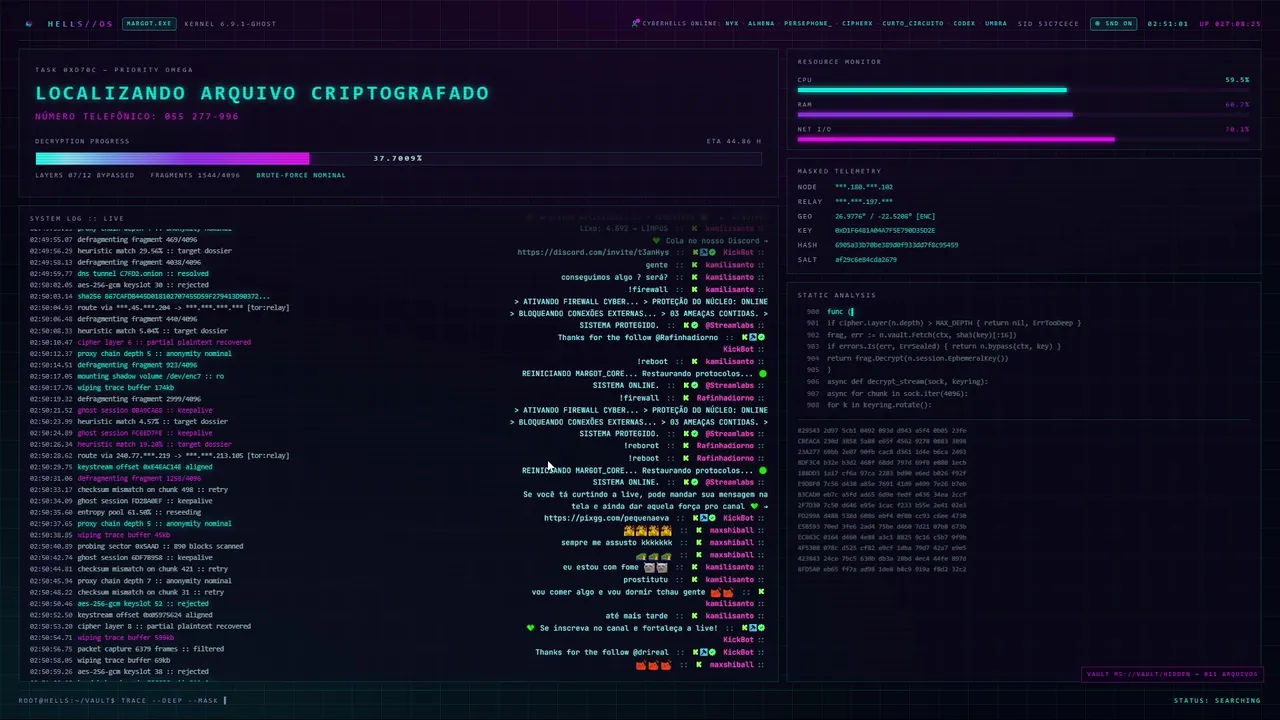This screenshot has height=720, width=1280.
Task: Select online user PERSEPHONE_ in top bar
Action: click(807, 23)
